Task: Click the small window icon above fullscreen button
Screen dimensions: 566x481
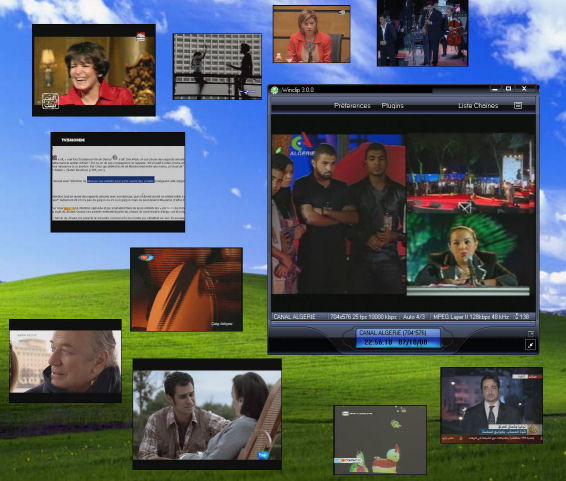Action: (x=531, y=333)
